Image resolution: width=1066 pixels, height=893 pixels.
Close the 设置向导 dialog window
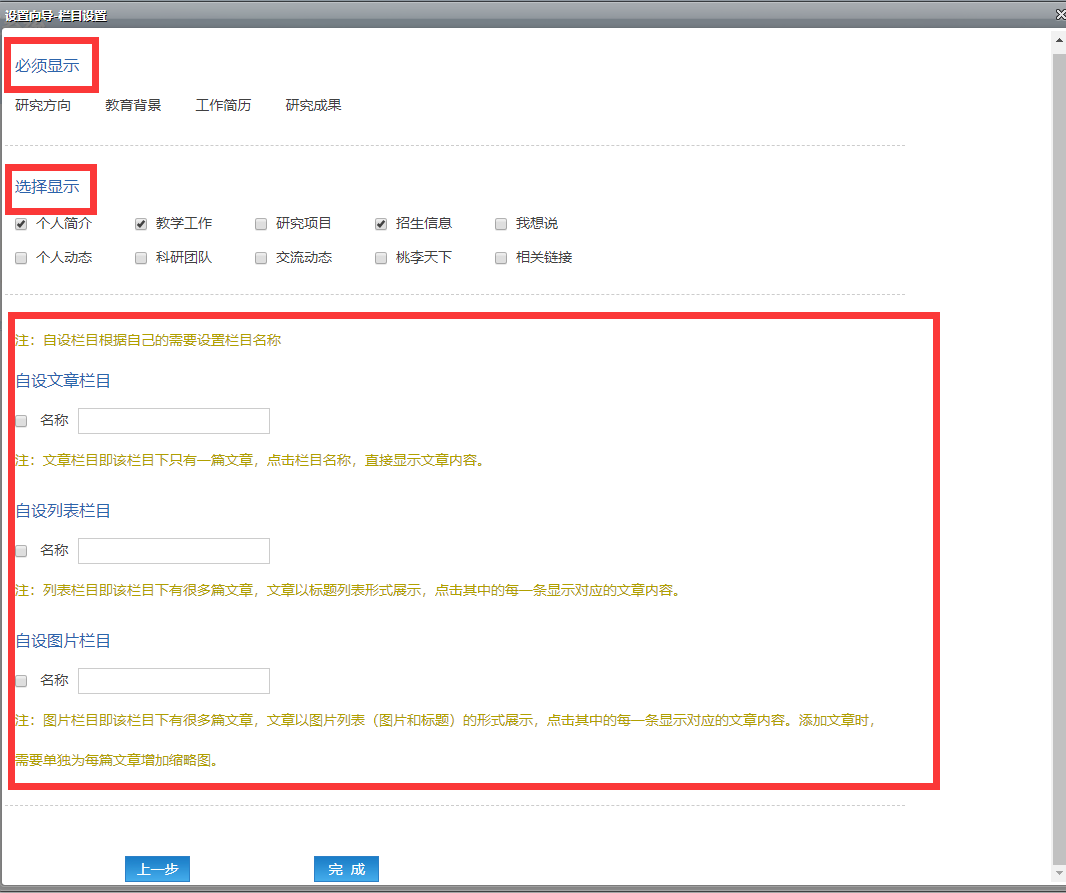point(1060,14)
